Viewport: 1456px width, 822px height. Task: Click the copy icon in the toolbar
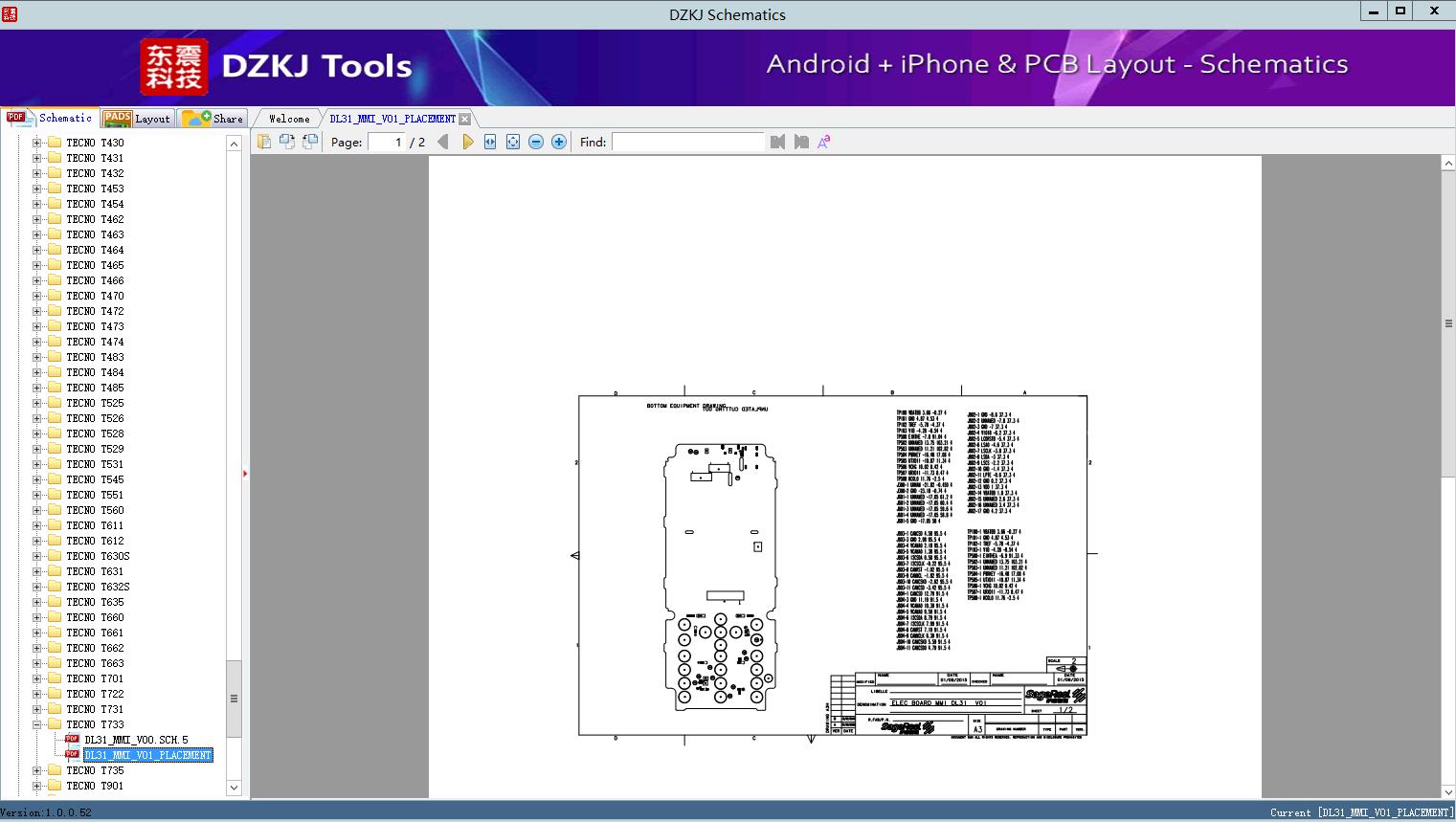click(264, 142)
